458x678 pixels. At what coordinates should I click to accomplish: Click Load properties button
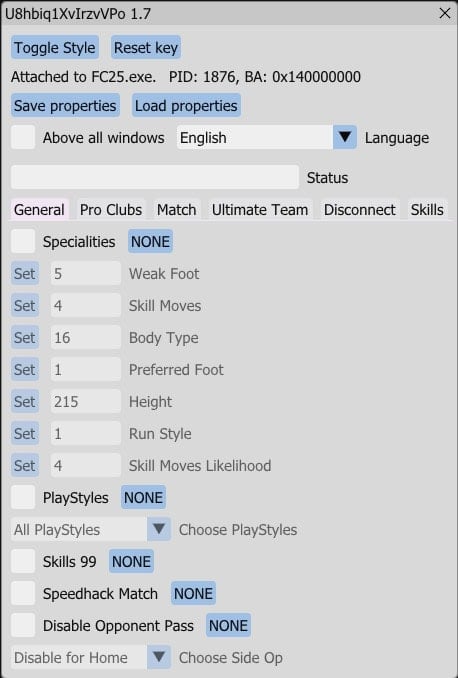[186, 106]
